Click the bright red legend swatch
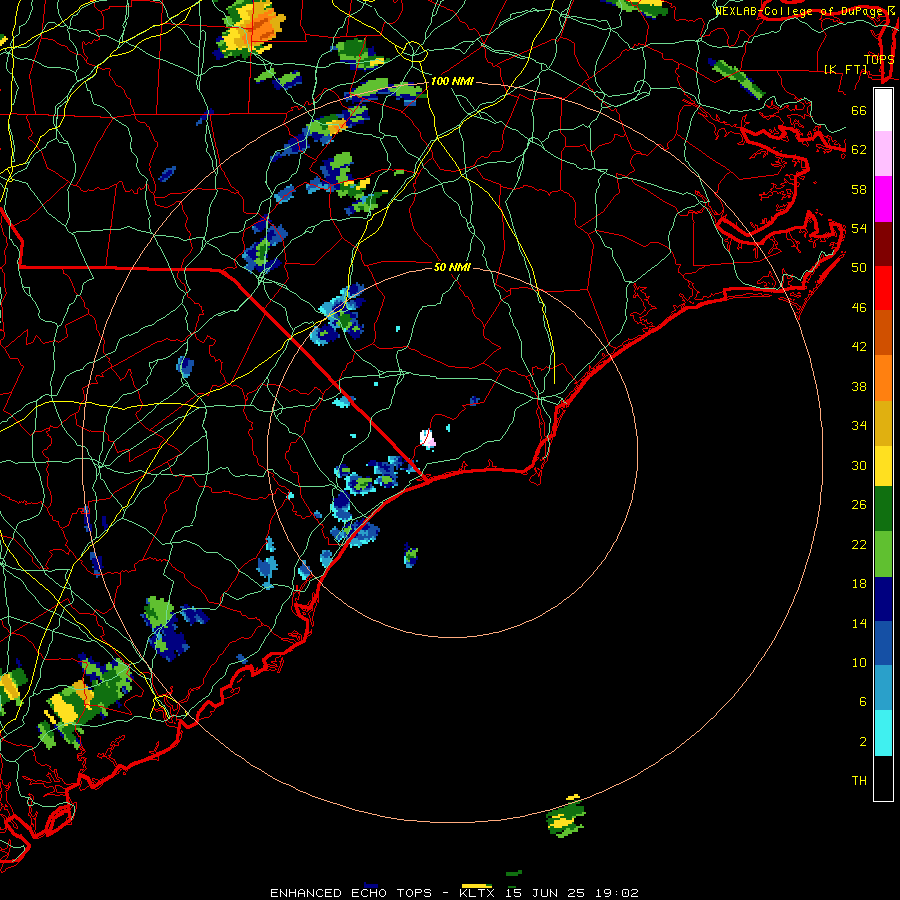900x900 pixels. click(883, 288)
